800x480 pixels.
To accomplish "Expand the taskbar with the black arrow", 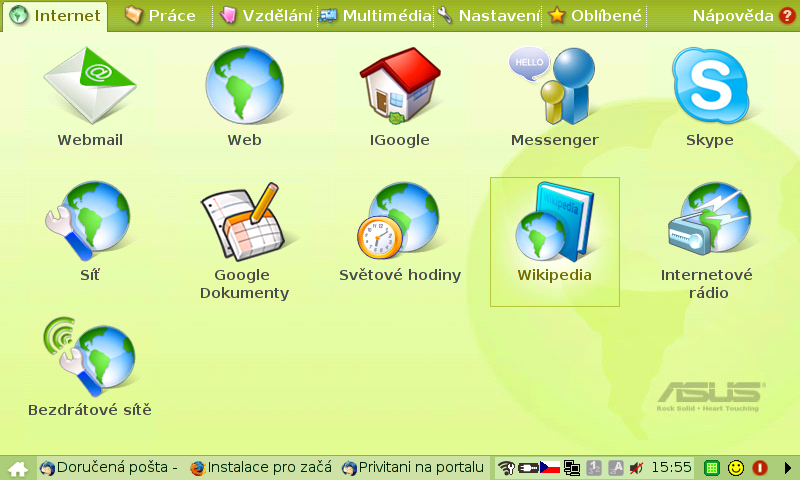I will pyautogui.click(x=787, y=468).
